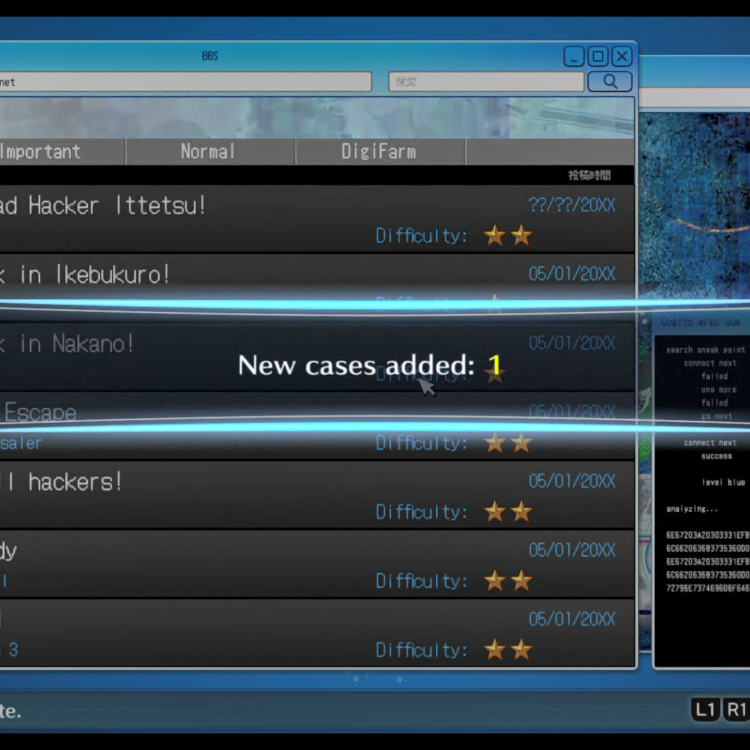Click the R1 button prompt icon
Screen dimensions: 750x750
click(x=737, y=710)
